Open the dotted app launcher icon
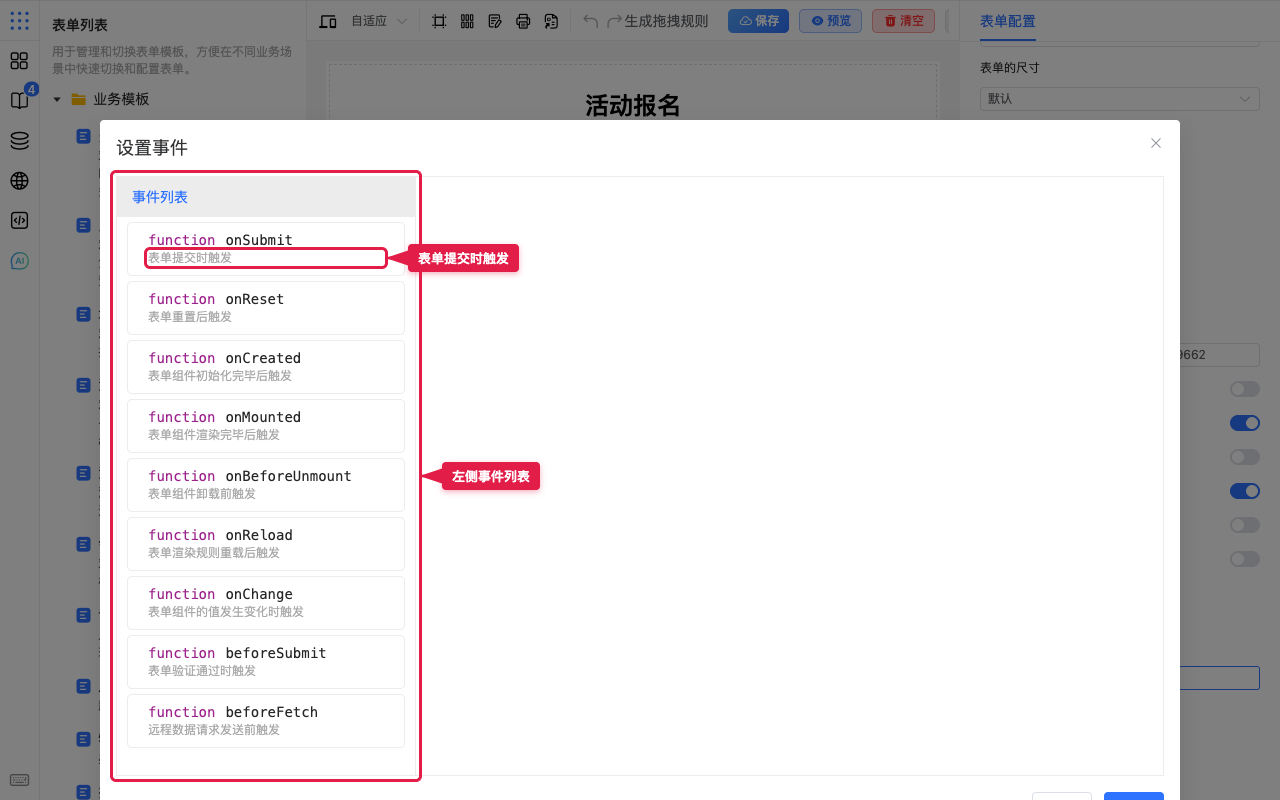 click(19, 21)
